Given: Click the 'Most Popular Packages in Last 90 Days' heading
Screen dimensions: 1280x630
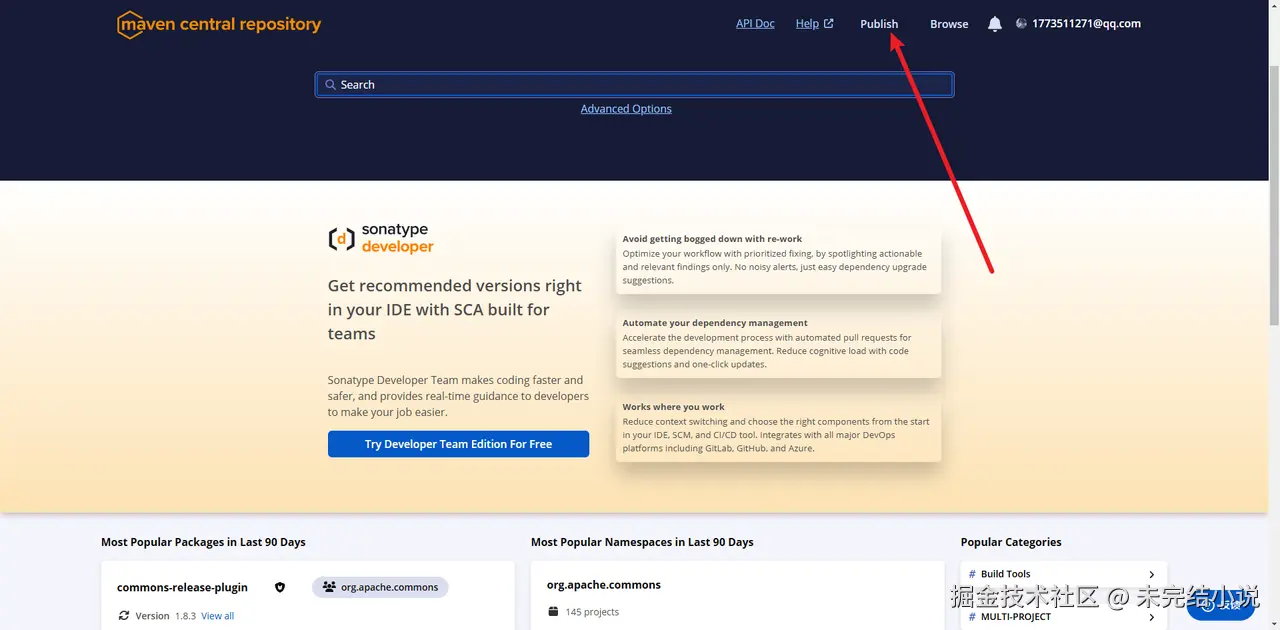Looking at the screenshot, I should coord(203,542).
